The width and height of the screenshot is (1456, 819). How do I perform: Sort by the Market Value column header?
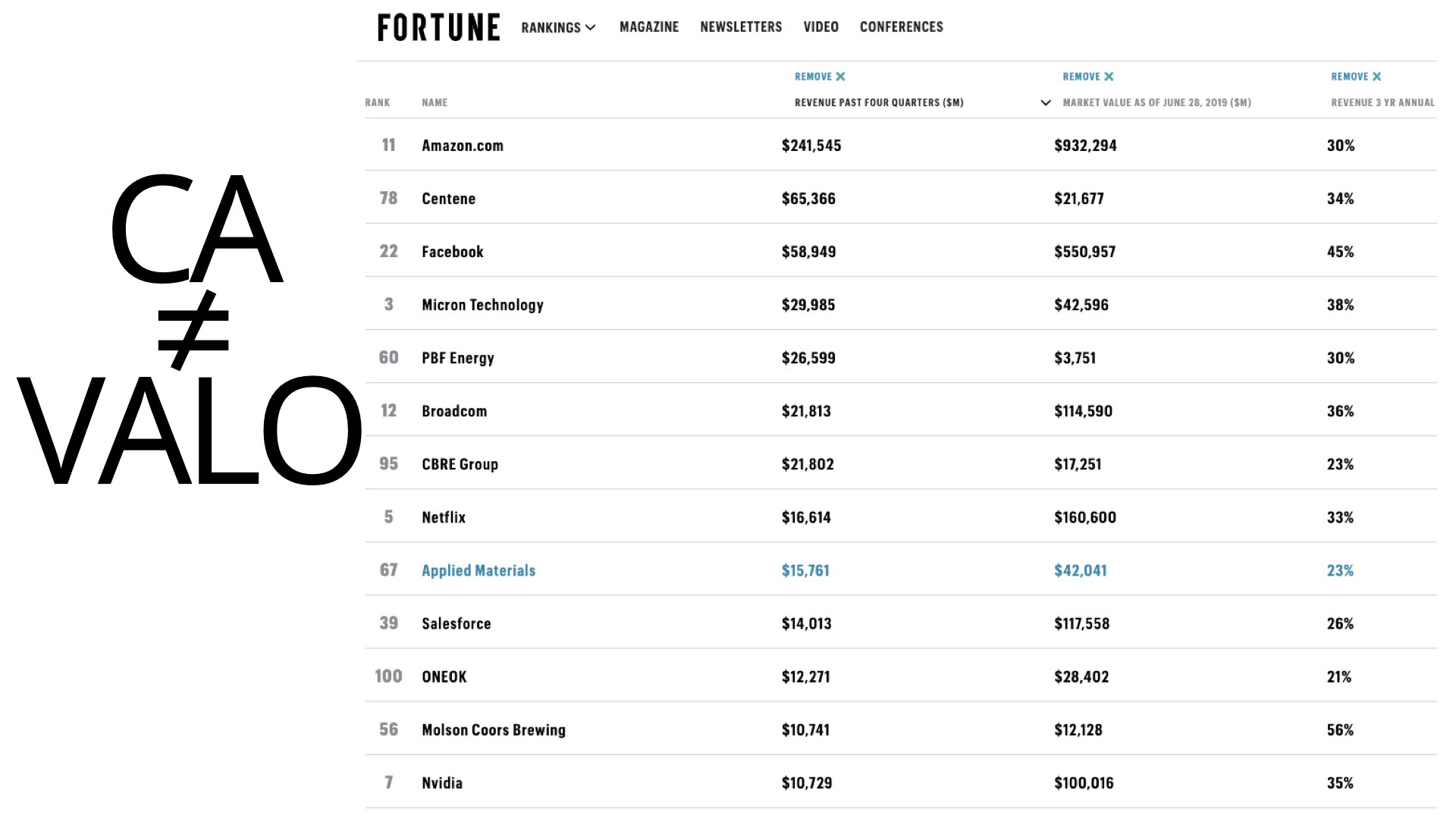[1157, 102]
